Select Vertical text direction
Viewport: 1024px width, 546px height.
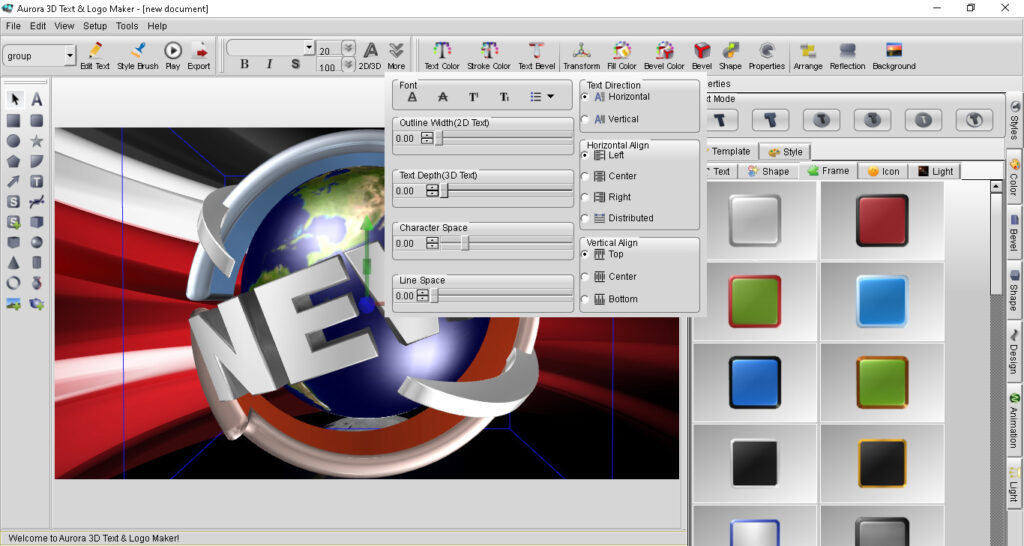[611, 120]
